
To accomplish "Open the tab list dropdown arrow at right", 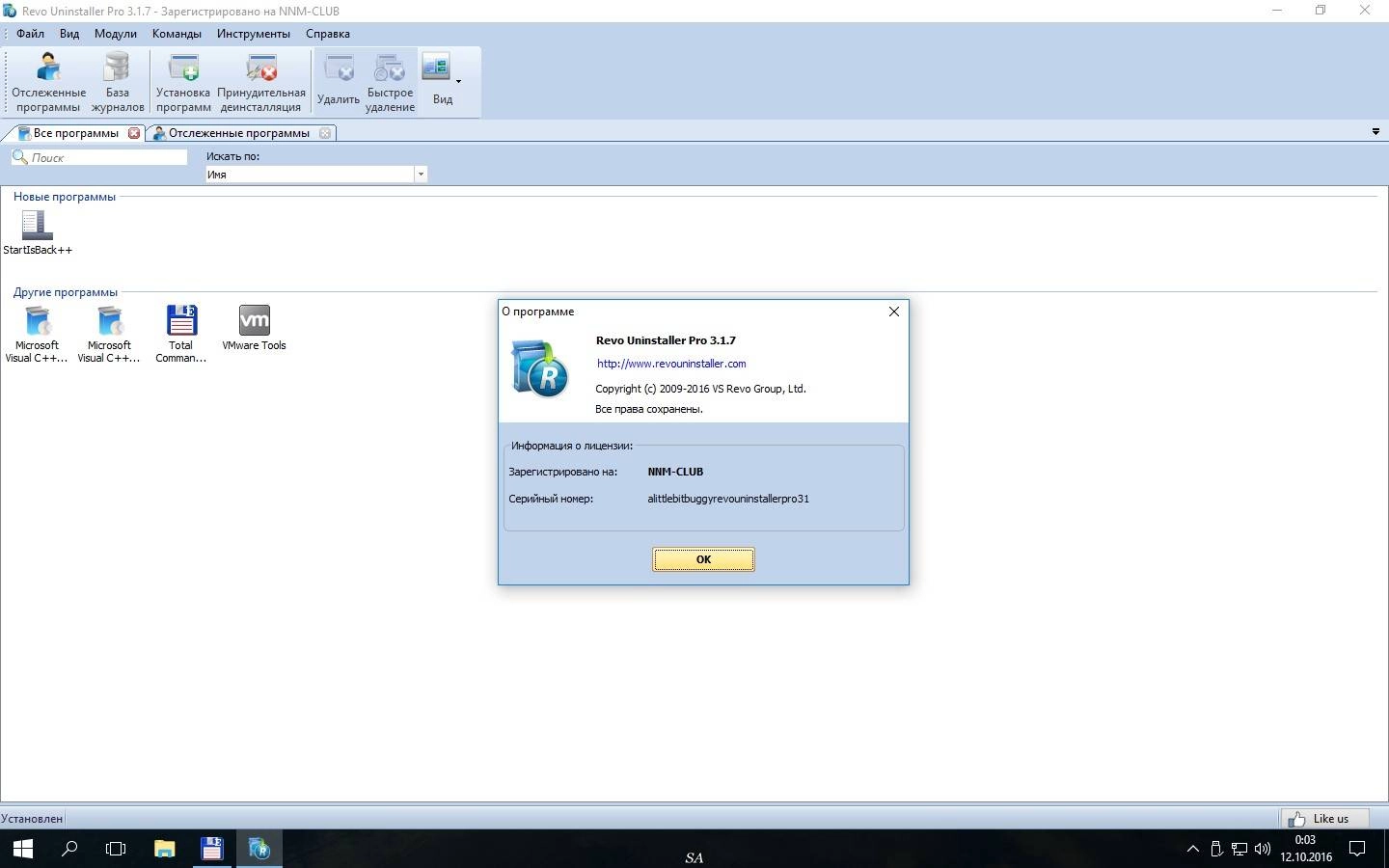I will point(1375,132).
